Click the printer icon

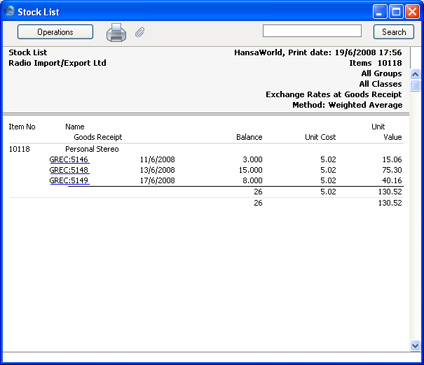coord(116,32)
